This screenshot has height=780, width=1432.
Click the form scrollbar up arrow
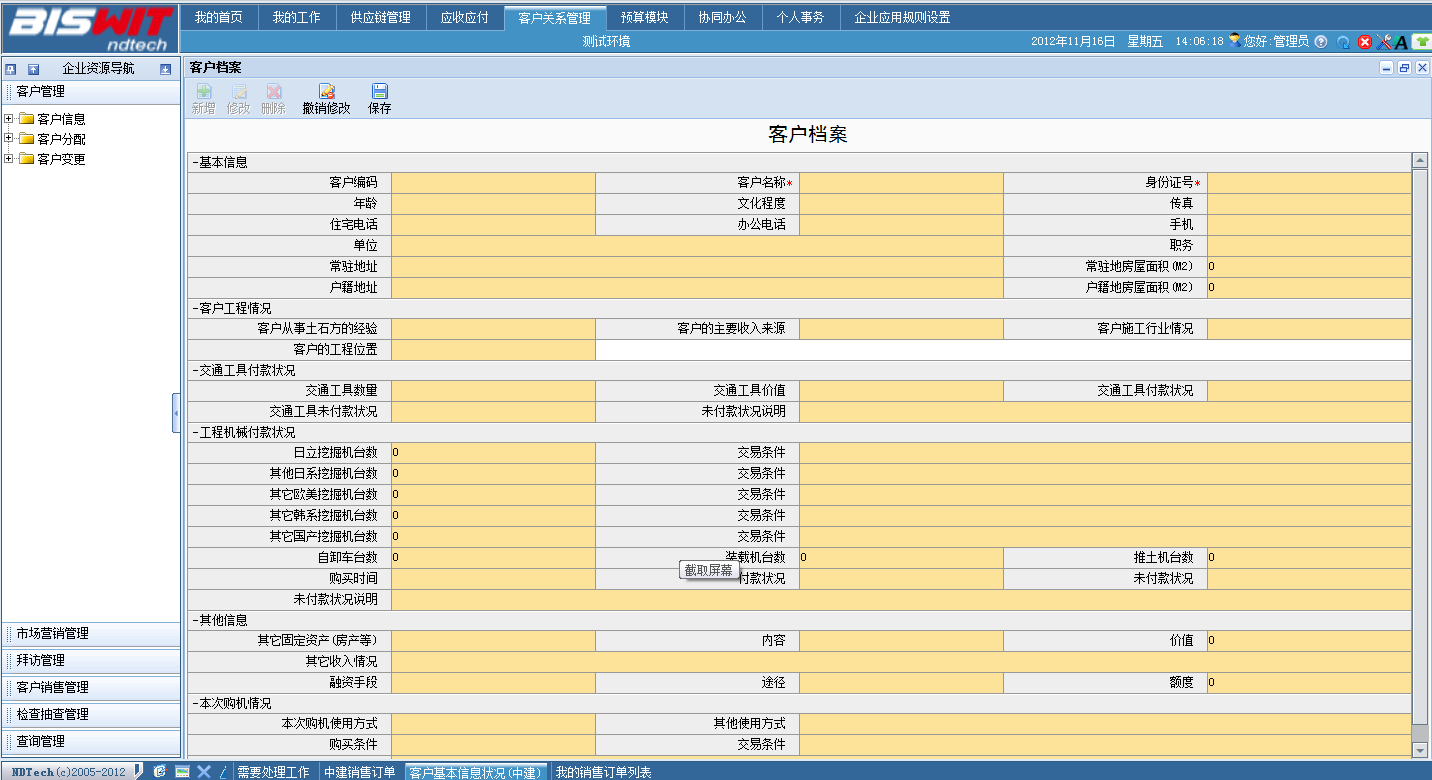(1420, 160)
